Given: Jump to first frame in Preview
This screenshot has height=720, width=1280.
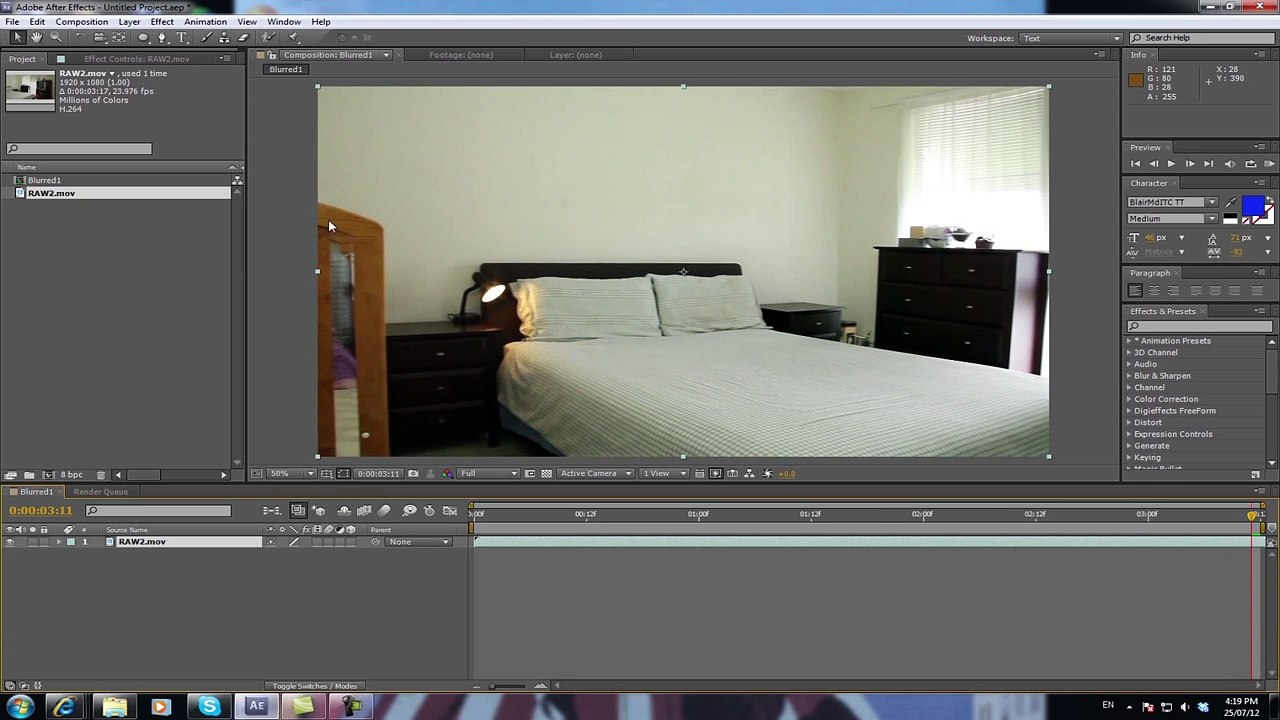Looking at the screenshot, I should pos(1135,164).
